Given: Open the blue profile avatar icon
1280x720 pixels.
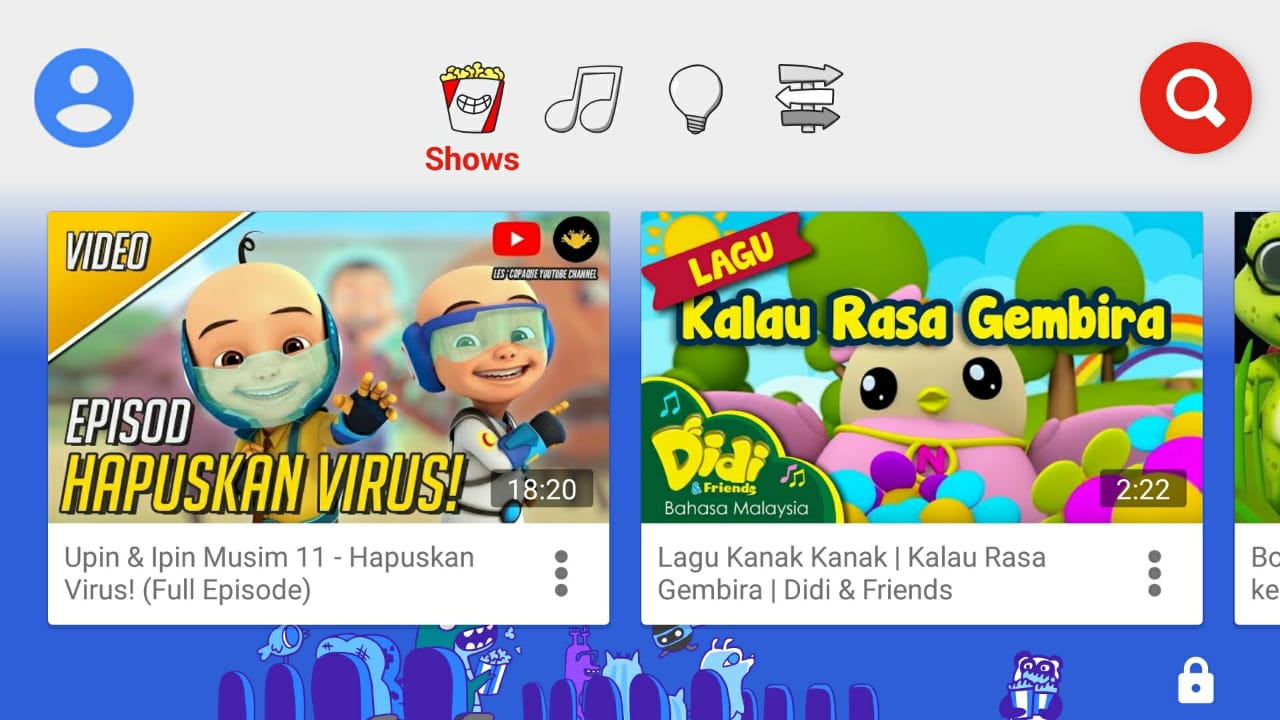Looking at the screenshot, I should click(84, 98).
